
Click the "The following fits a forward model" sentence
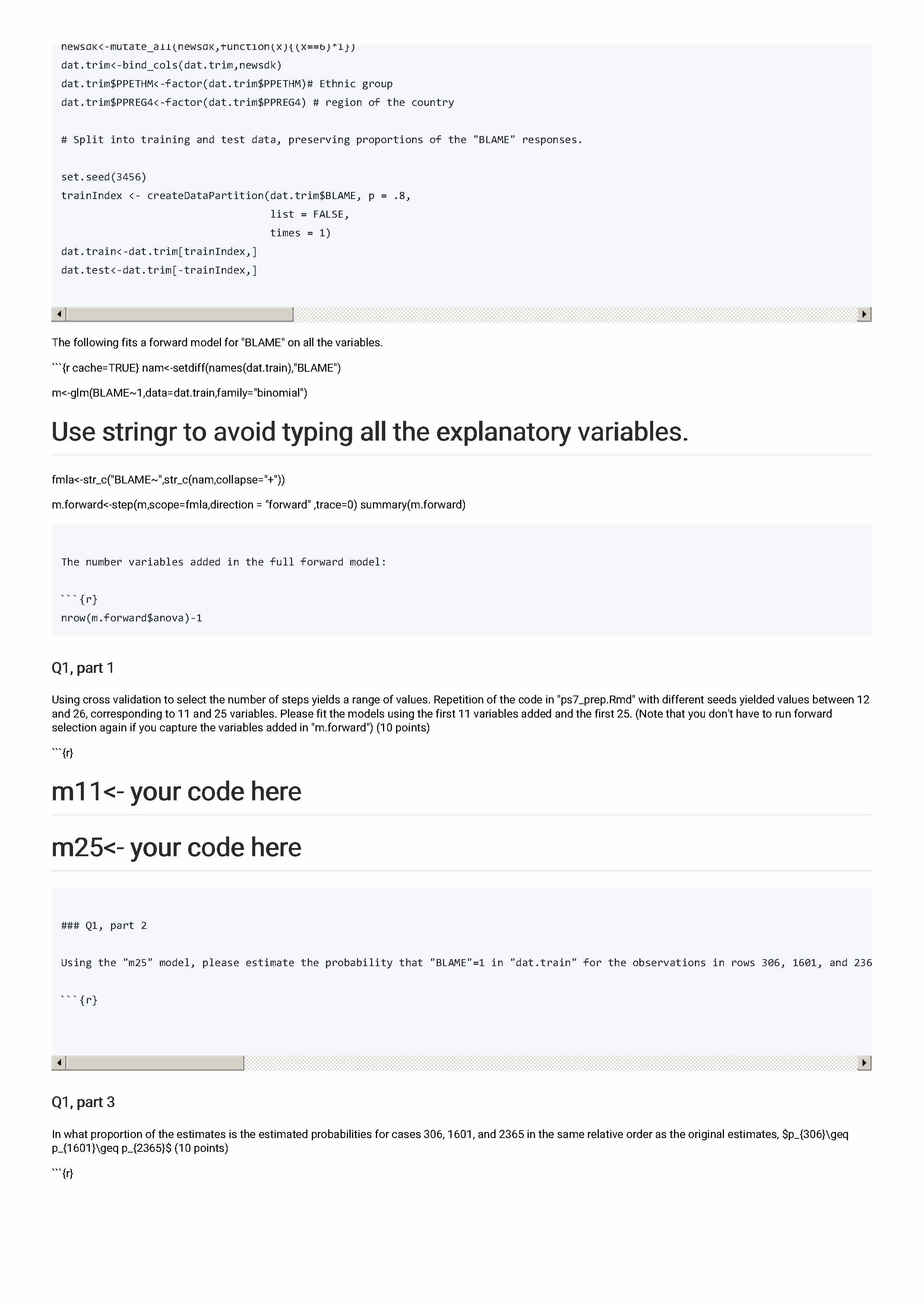217,343
